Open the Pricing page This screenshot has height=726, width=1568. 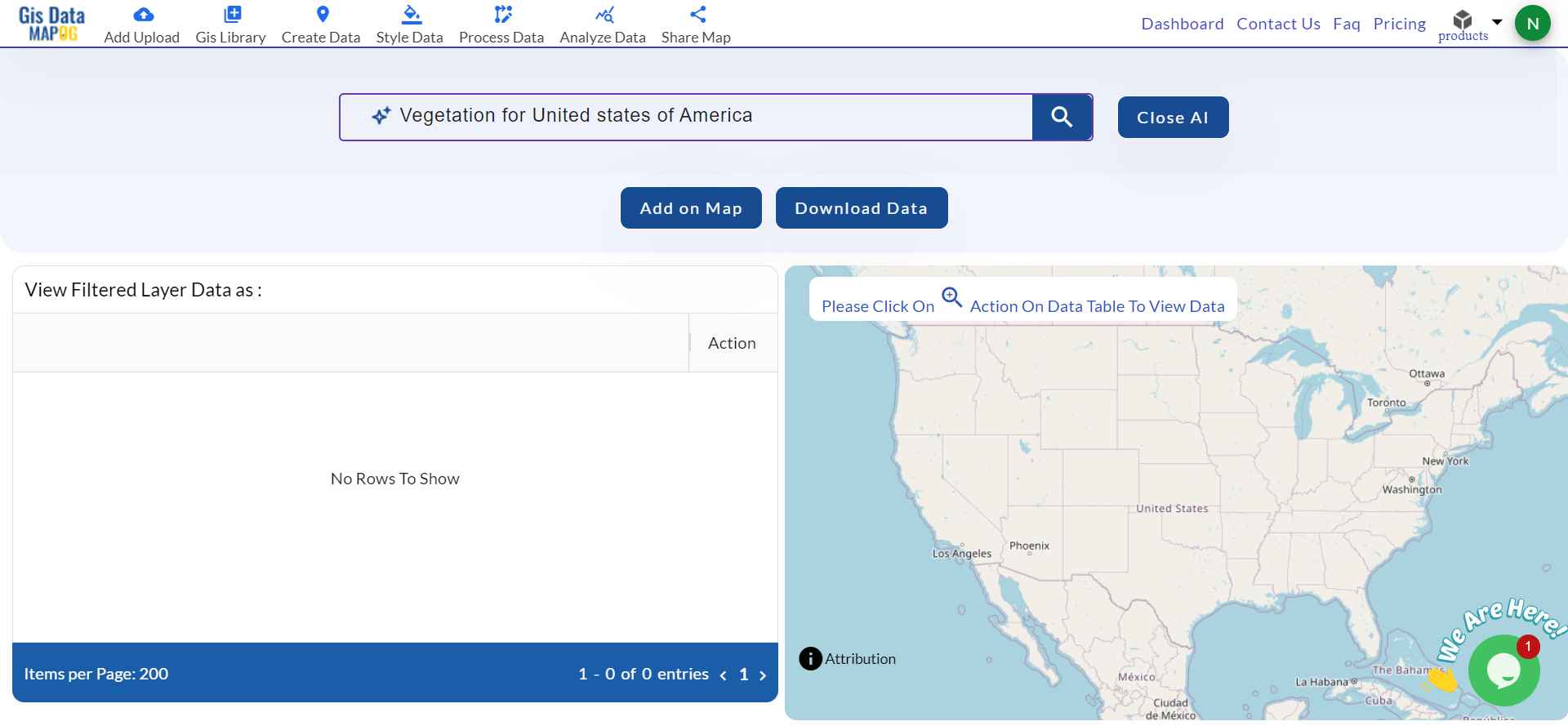(x=1399, y=24)
